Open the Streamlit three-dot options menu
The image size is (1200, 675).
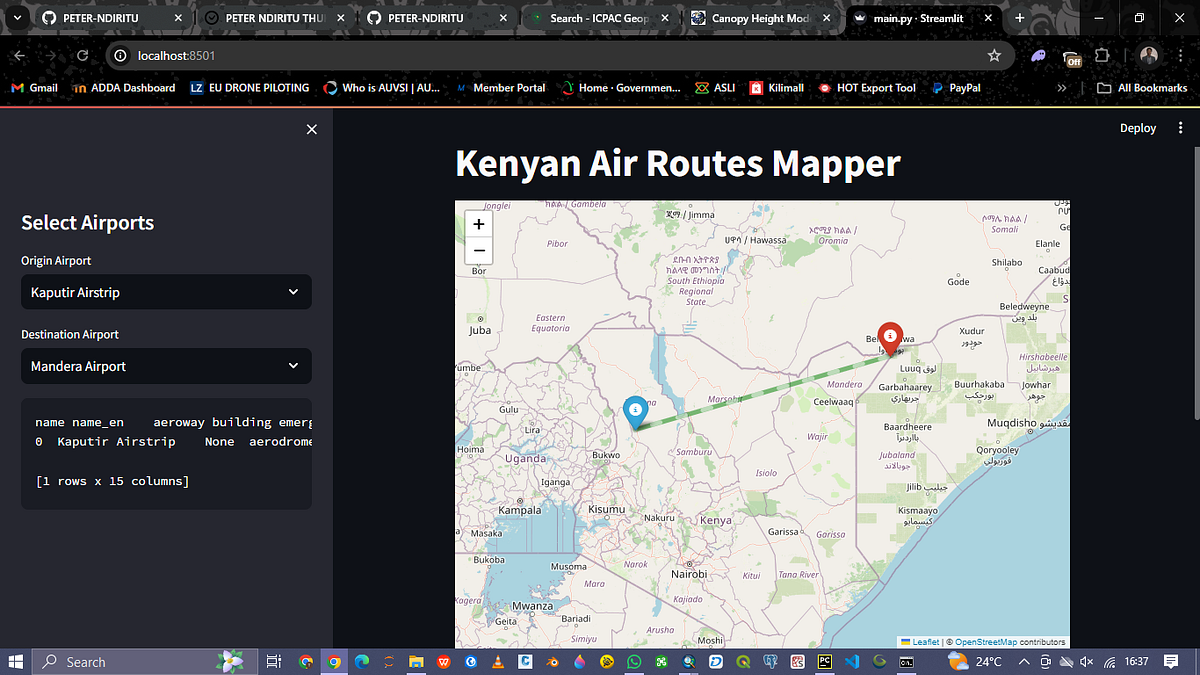point(1180,128)
